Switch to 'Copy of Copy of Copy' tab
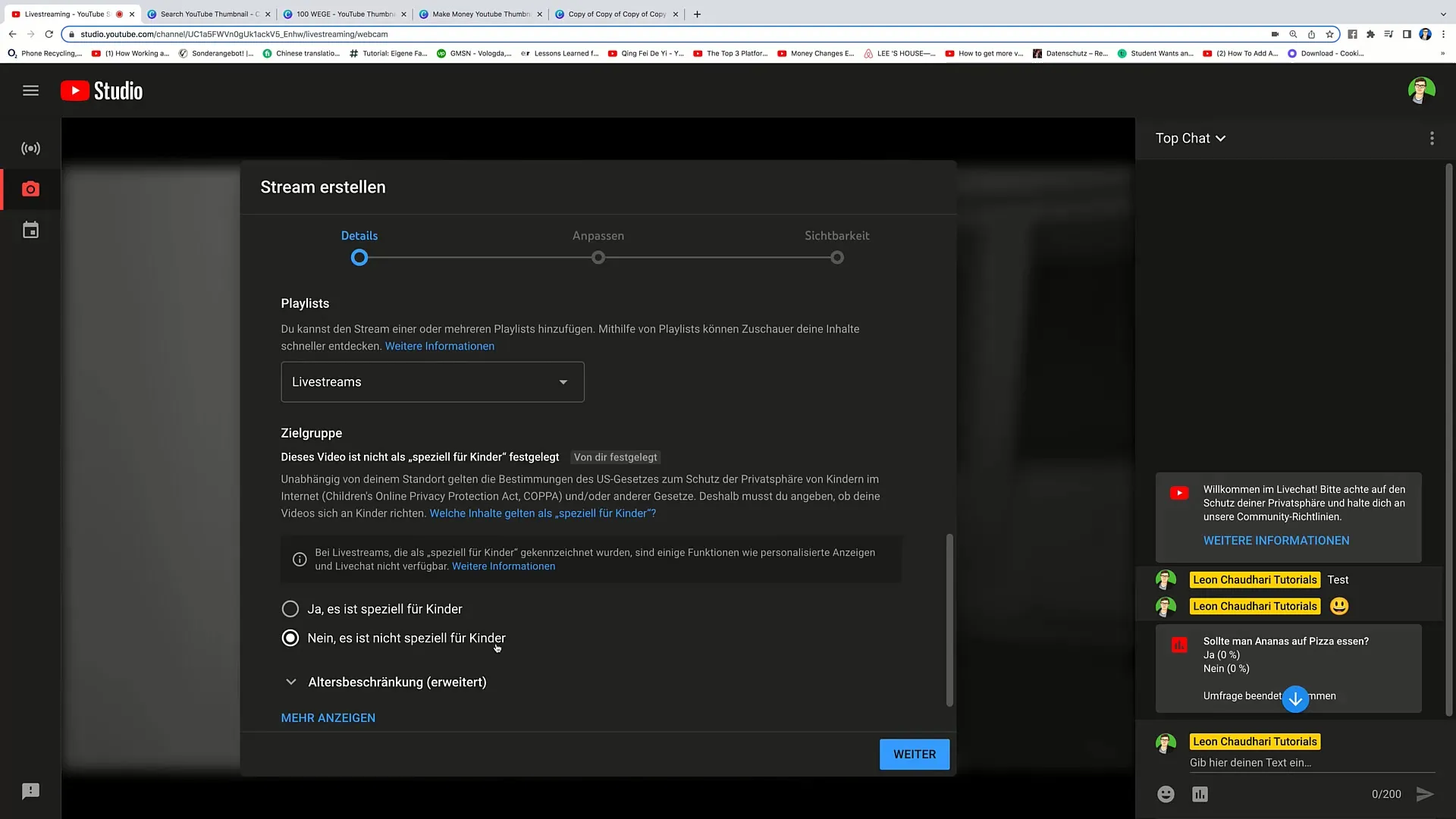1456x819 pixels. point(617,14)
